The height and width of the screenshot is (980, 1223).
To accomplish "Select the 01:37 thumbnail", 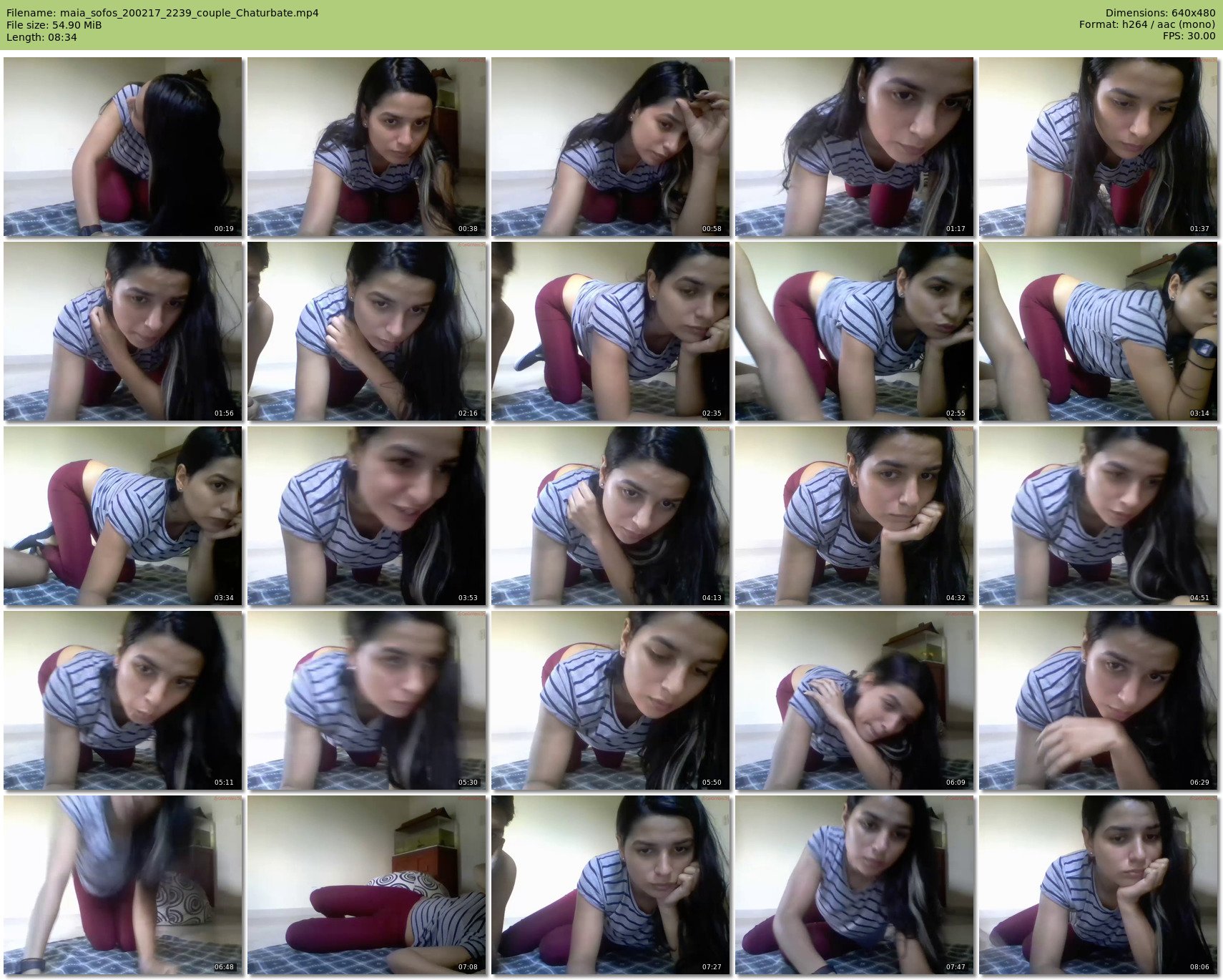I will [x=1099, y=147].
